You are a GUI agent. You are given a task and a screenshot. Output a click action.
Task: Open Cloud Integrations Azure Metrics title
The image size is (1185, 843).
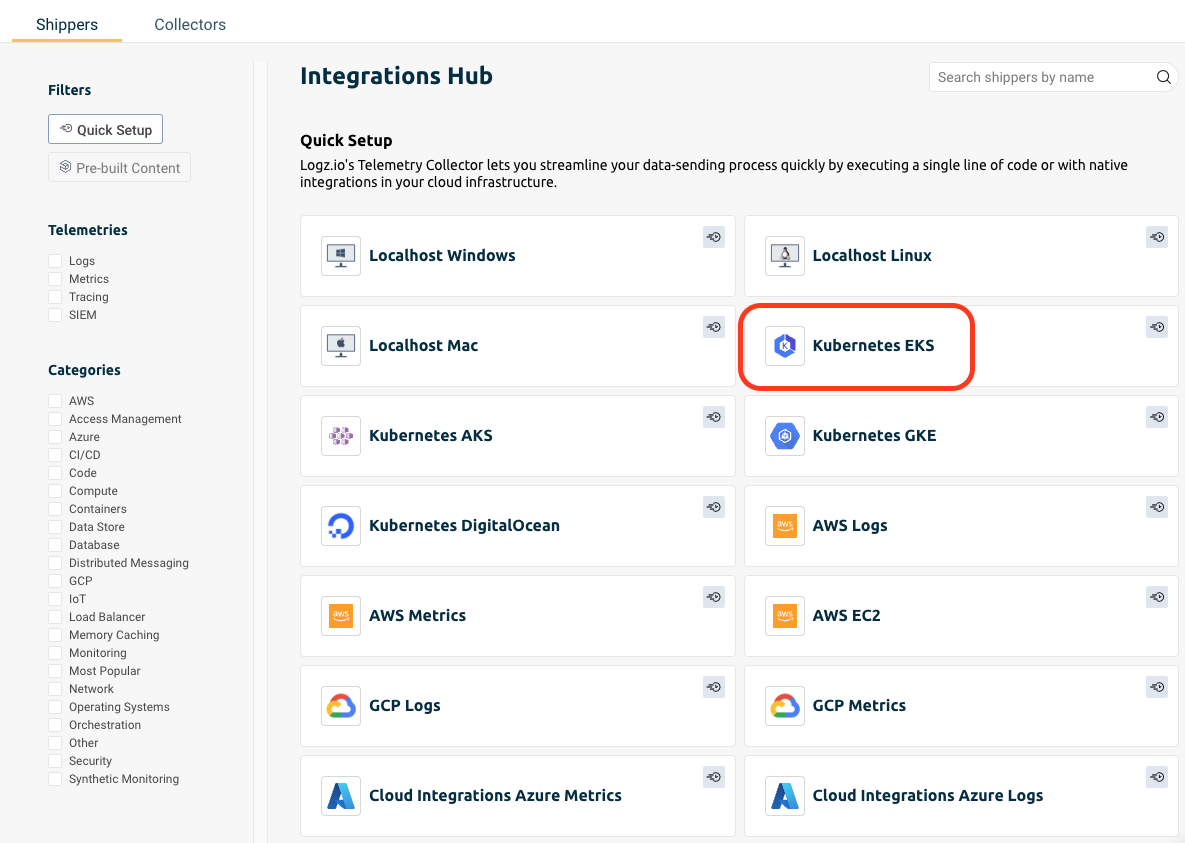[495, 795]
